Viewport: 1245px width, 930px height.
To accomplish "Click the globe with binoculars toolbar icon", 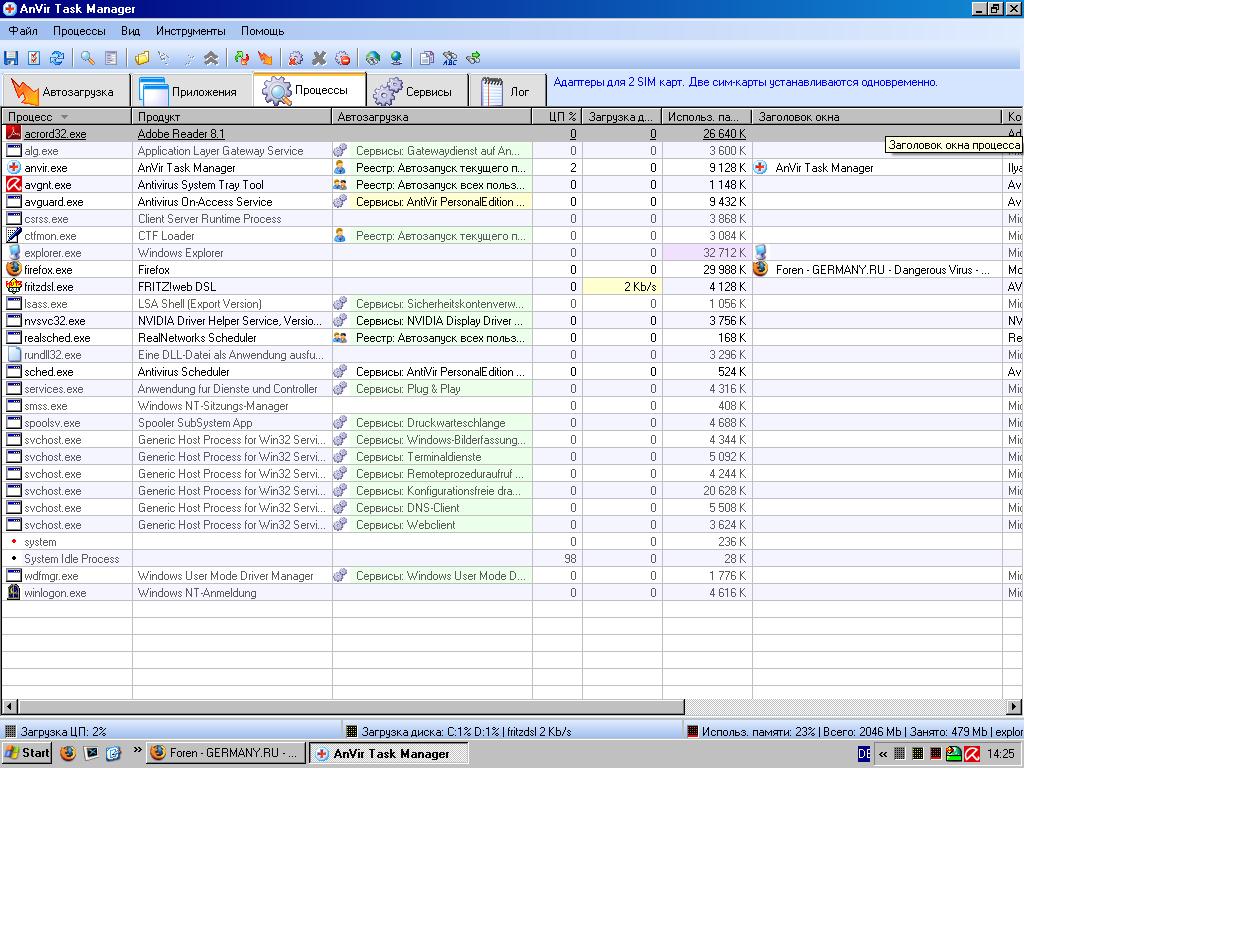I will coord(373,58).
